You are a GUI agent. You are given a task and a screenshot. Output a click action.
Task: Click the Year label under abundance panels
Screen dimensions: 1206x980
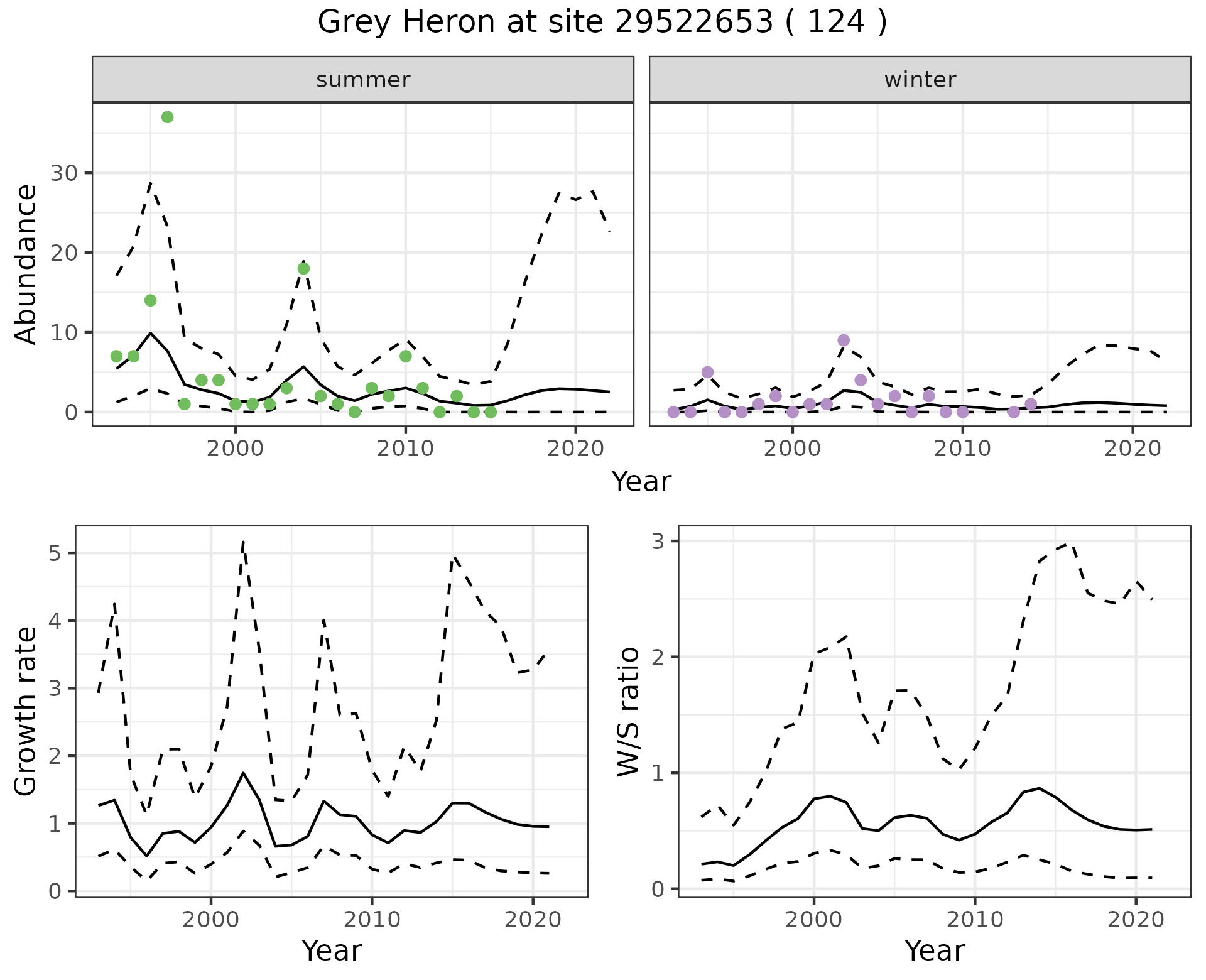(x=641, y=482)
